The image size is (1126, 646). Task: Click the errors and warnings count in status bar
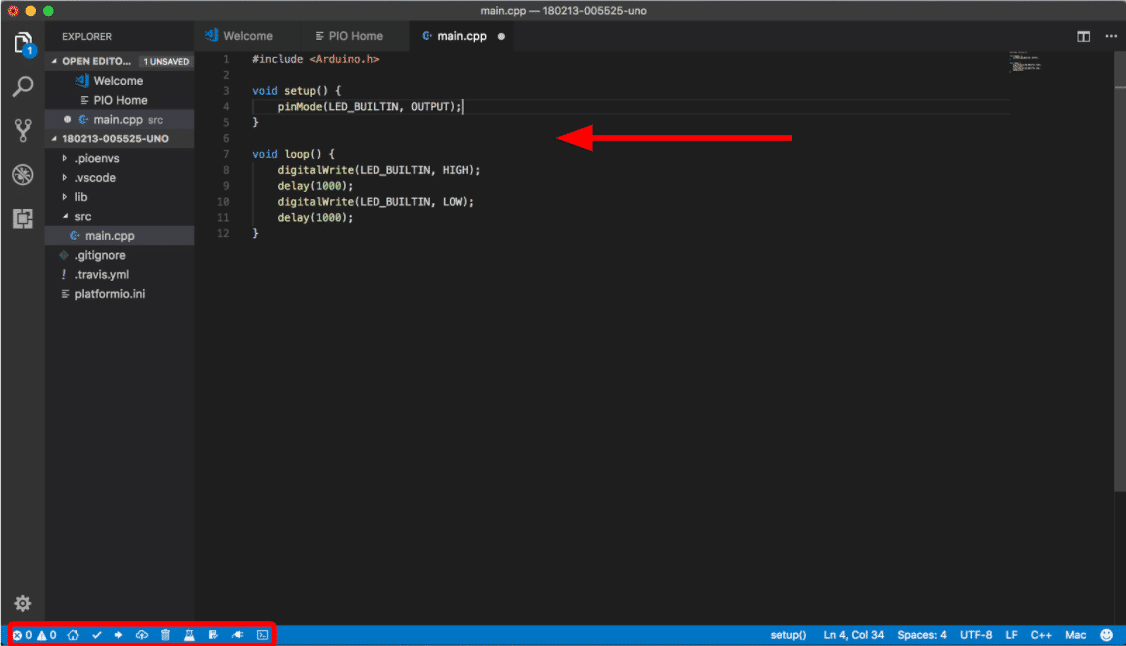(34, 635)
